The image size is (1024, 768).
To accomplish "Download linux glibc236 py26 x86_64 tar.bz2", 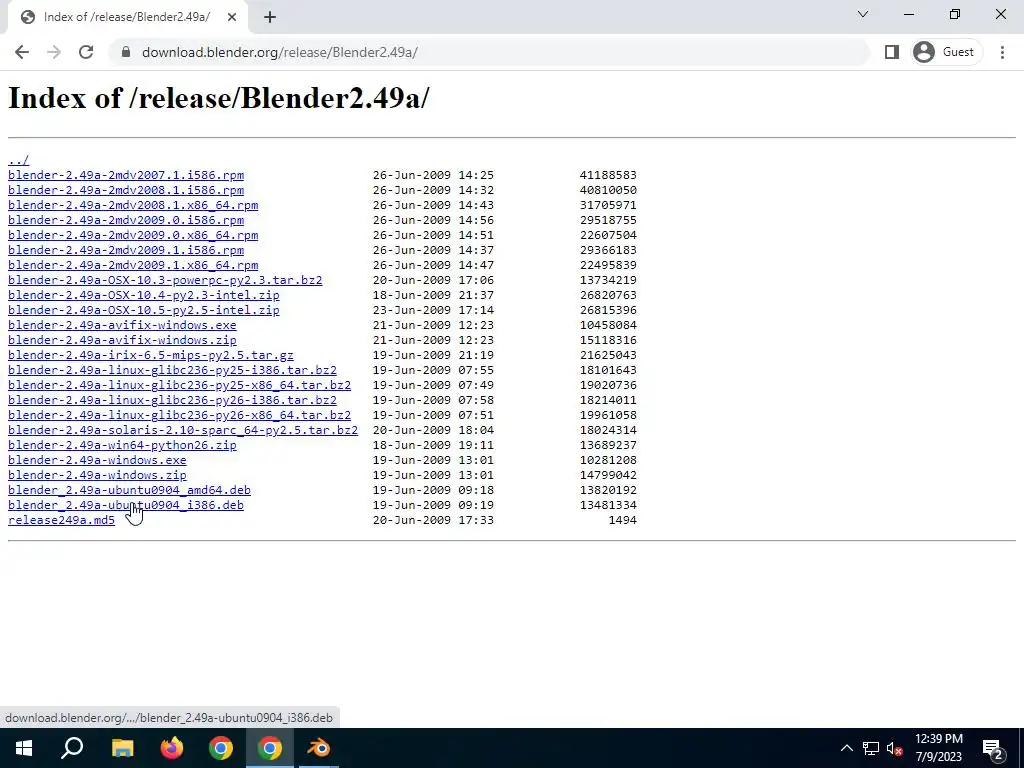I will pyautogui.click(x=180, y=415).
